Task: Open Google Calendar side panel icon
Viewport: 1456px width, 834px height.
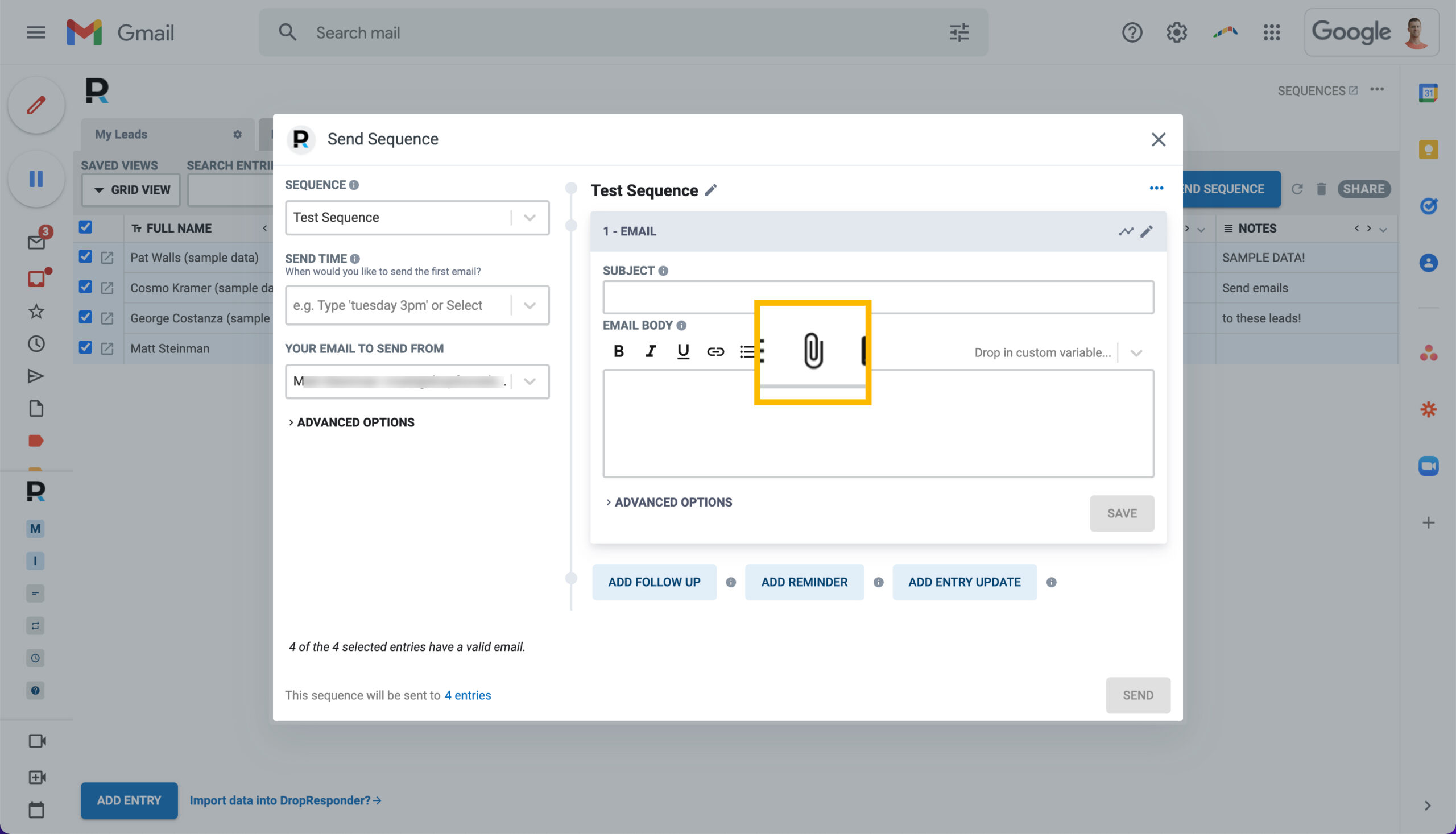Action: tap(1428, 92)
